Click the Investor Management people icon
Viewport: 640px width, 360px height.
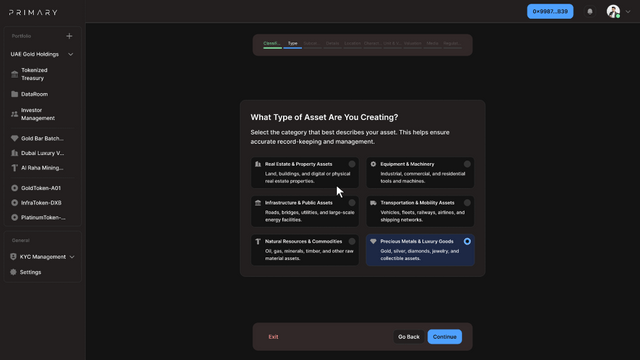pos(15,114)
